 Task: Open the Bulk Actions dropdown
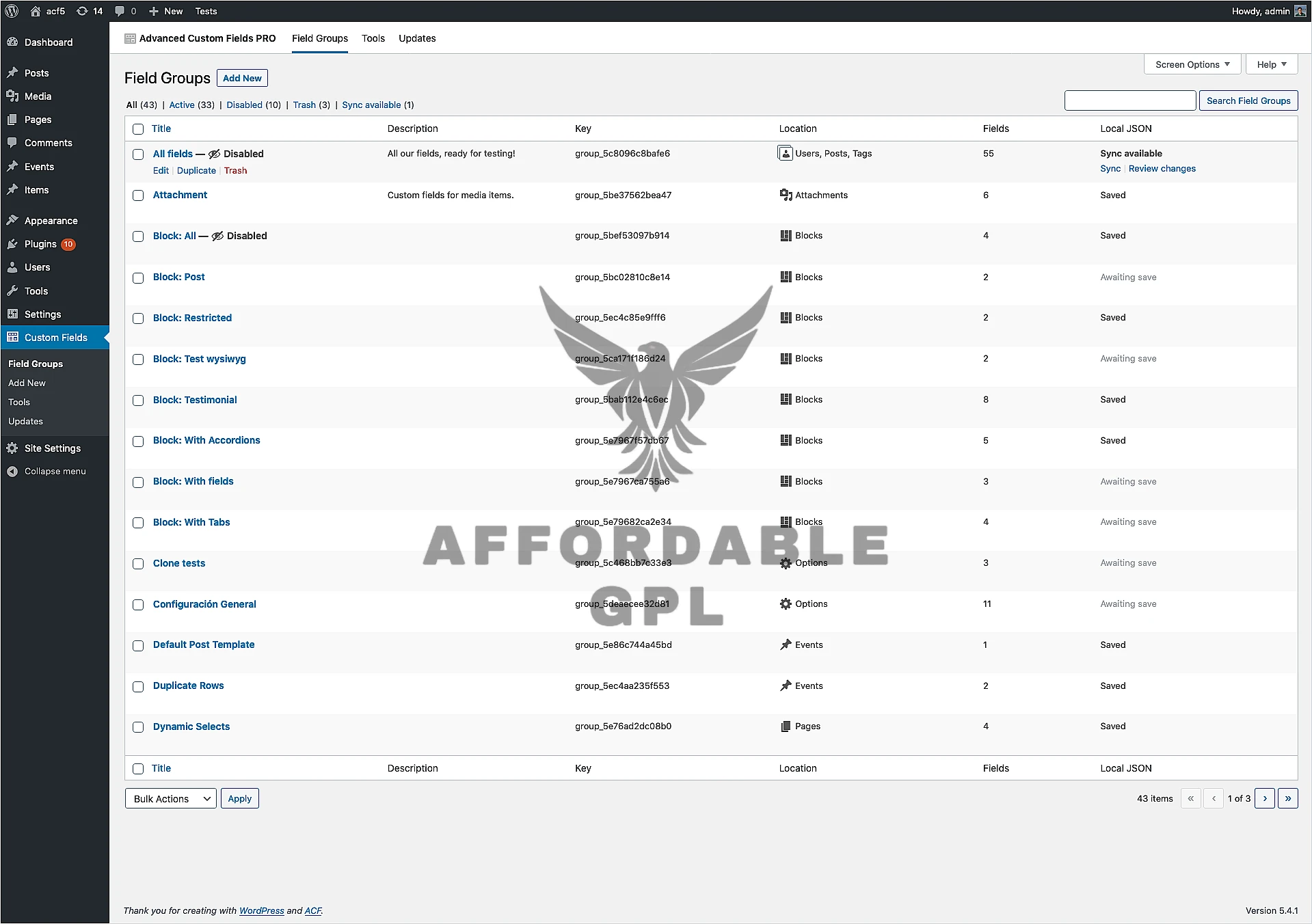point(171,798)
